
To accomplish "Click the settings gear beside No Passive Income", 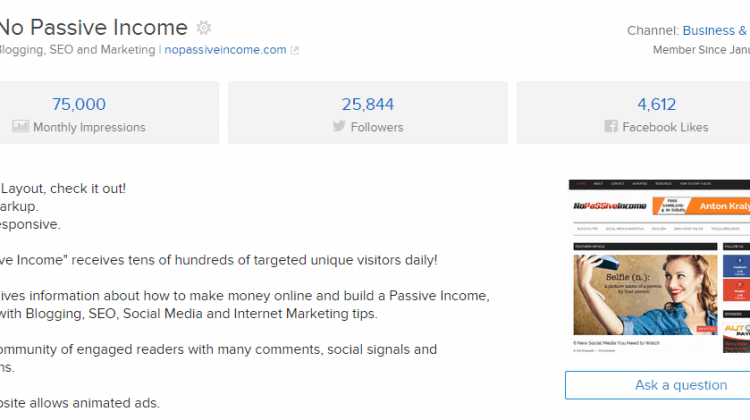I will (x=204, y=28).
